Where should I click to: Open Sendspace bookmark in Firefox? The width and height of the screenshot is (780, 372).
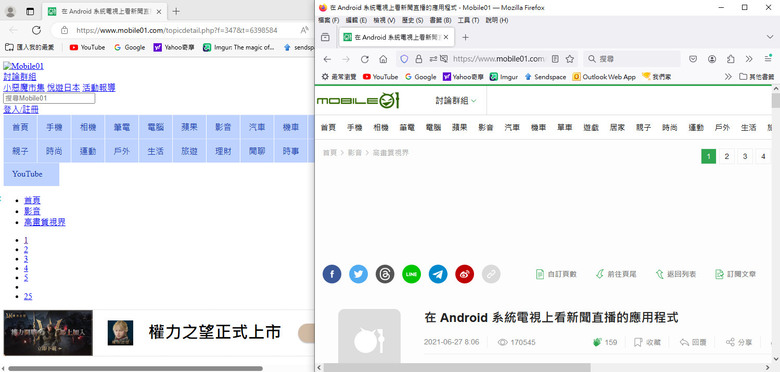[545, 77]
